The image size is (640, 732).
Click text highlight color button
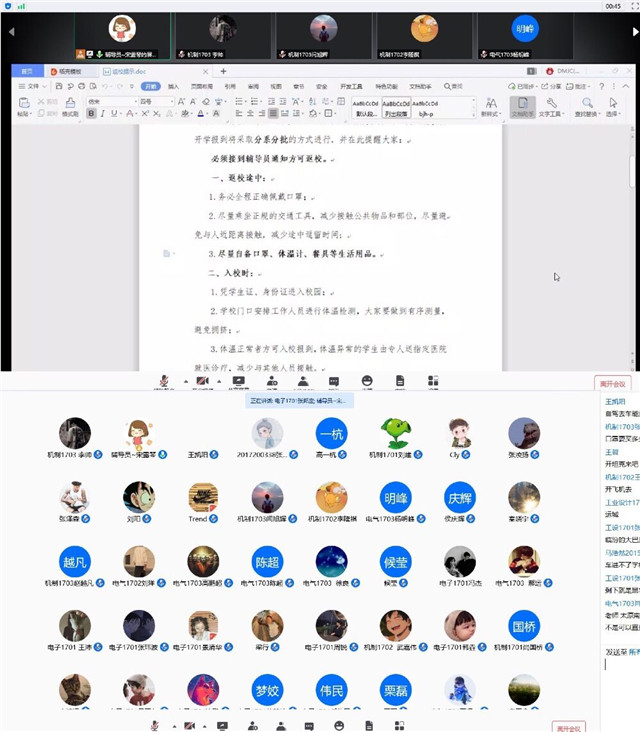point(185,113)
